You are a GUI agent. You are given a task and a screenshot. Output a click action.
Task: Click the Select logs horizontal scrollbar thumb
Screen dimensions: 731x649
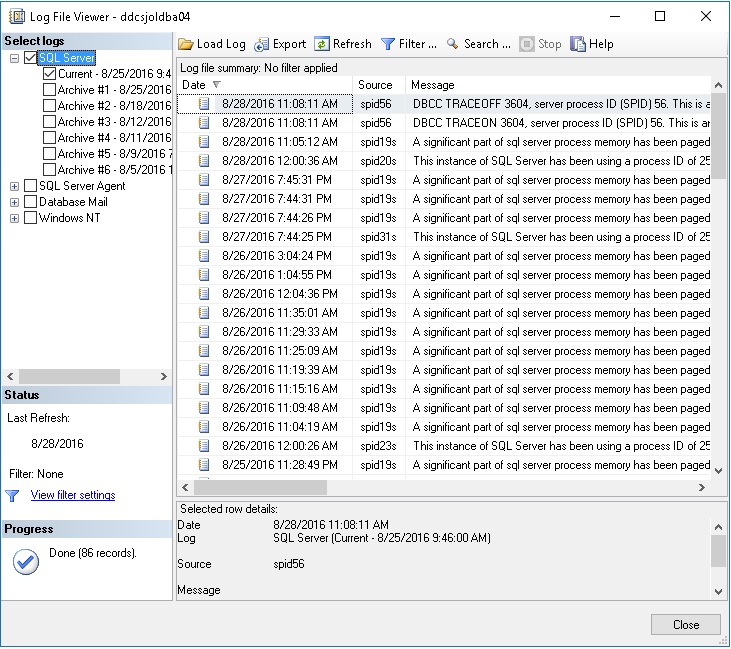(69, 376)
